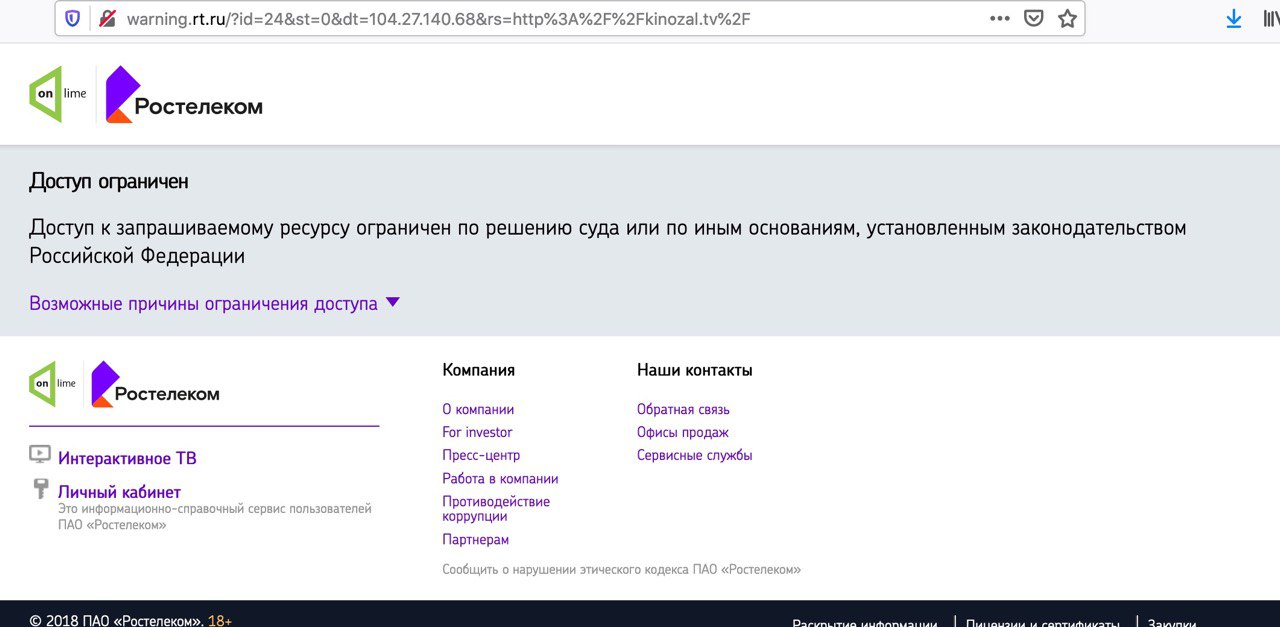The height and width of the screenshot is (627, 1280).
Task: Click the OnLime logo in footer
Action: point(53,384)
